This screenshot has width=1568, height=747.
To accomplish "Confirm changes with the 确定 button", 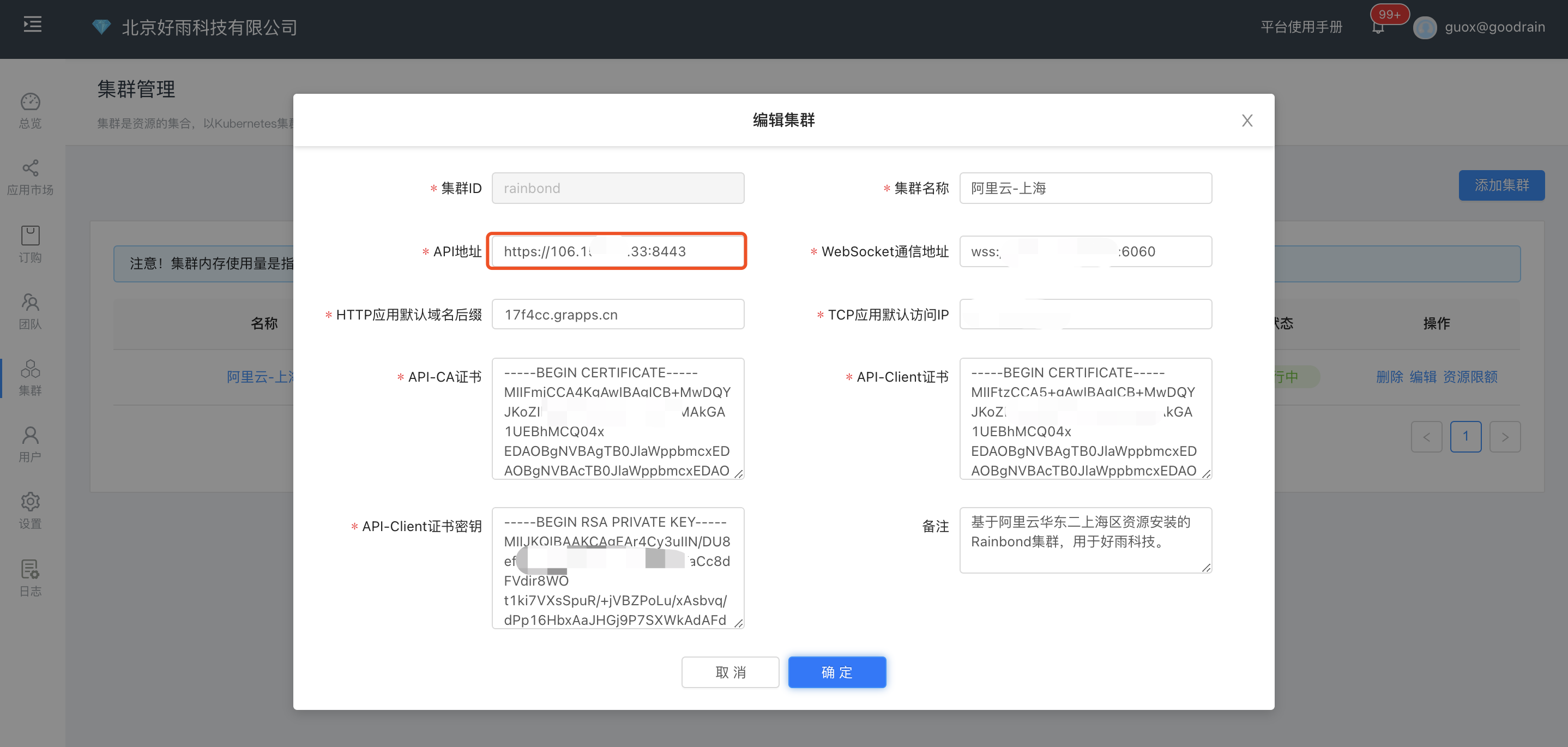I will (x=837, y=672).
